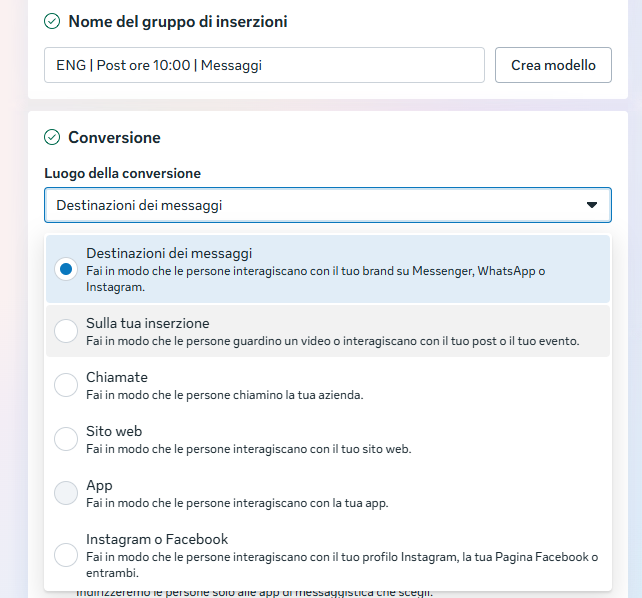Select the App radio button
This screenshot has width=642, height=598.
pos(66,493)
